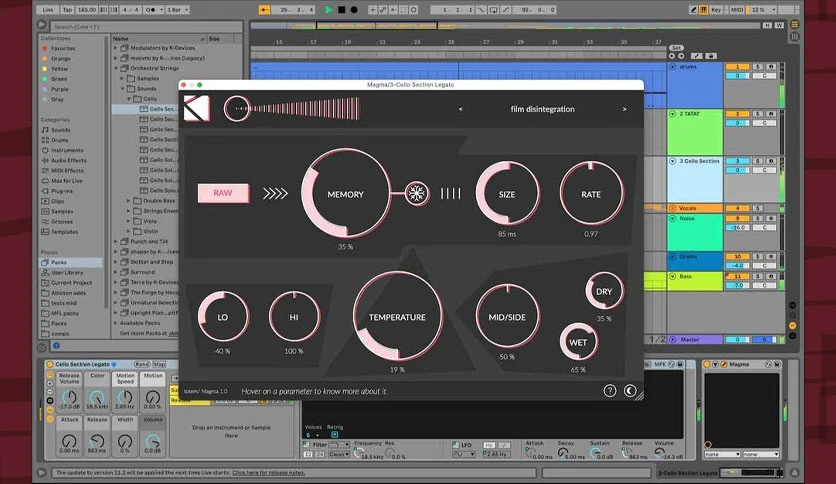Open release notes link in status bar

pos(268,473)
